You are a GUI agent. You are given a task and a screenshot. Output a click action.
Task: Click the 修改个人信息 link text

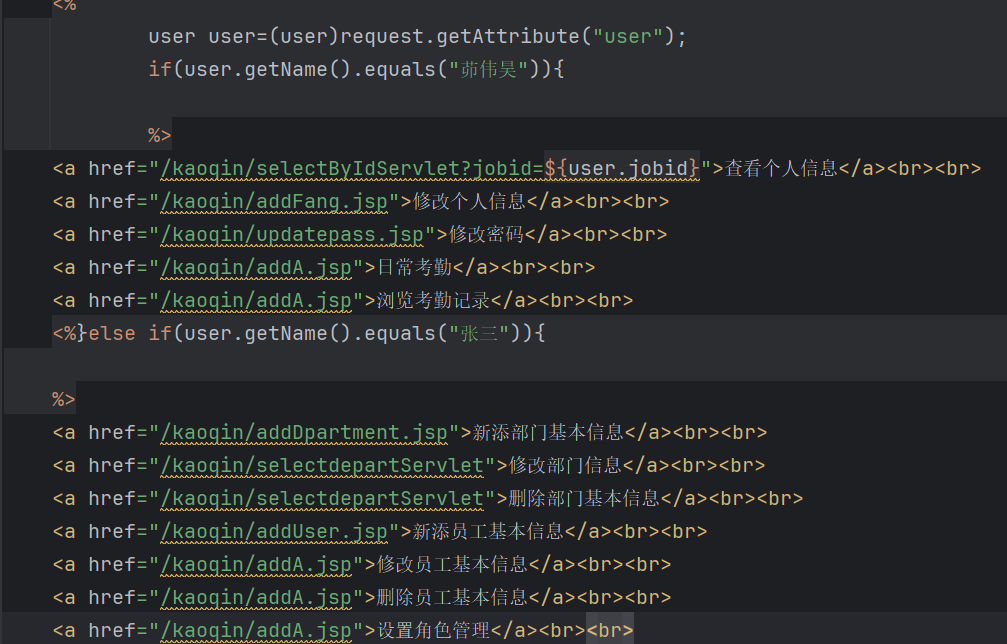[x=469, y=202]
